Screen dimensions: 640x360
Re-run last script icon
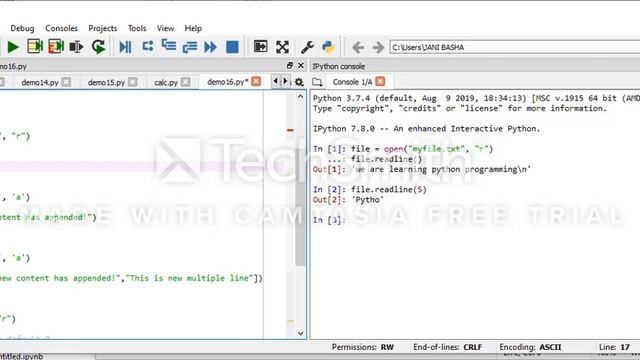[98, 47]
